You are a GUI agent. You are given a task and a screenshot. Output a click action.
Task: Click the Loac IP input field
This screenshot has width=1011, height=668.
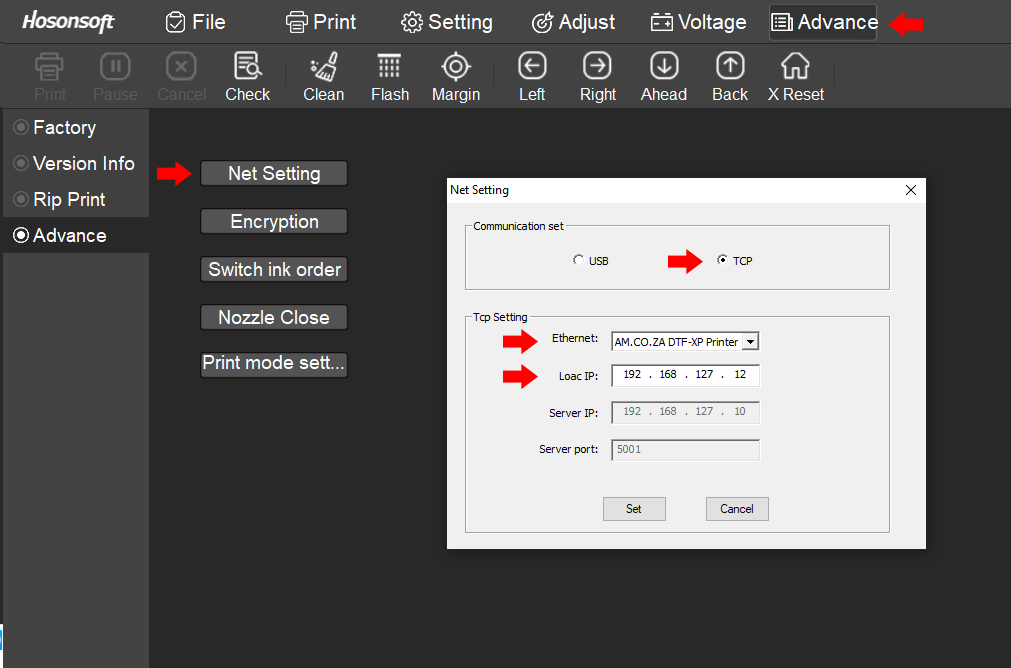(684, 375)
